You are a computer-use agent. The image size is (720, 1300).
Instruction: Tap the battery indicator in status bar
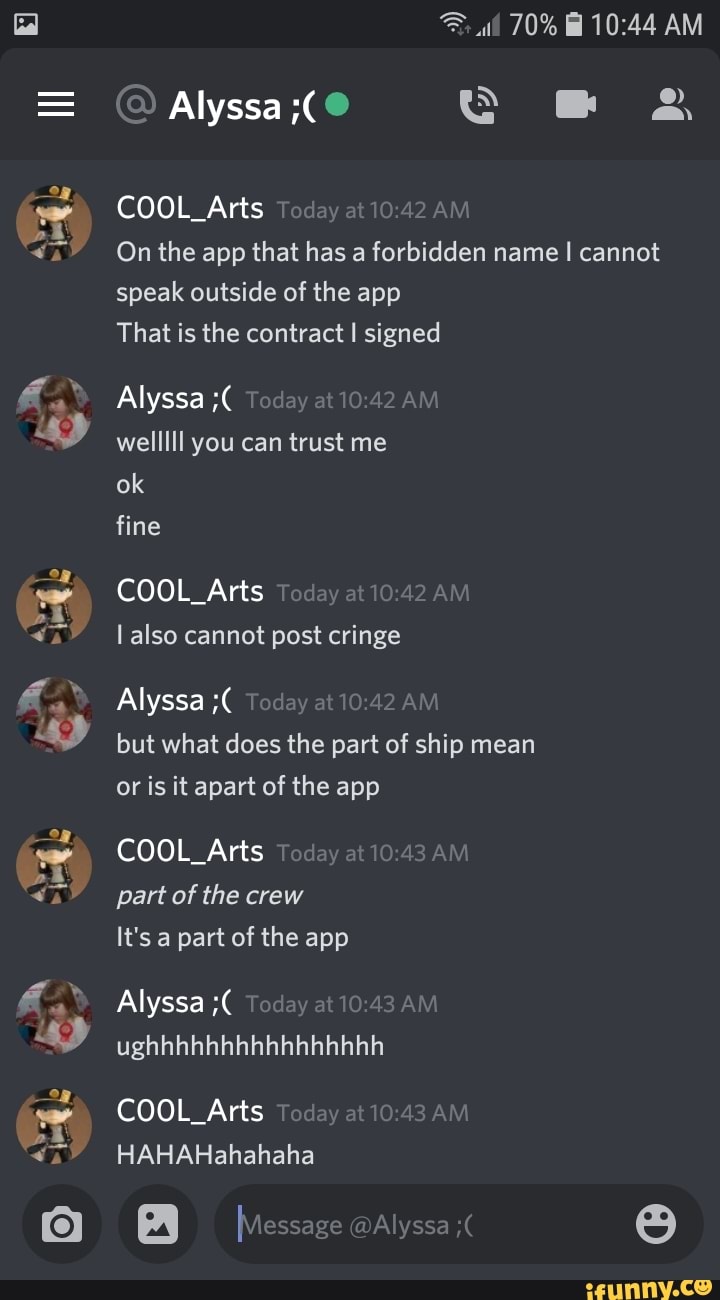[x=573, y=23]
